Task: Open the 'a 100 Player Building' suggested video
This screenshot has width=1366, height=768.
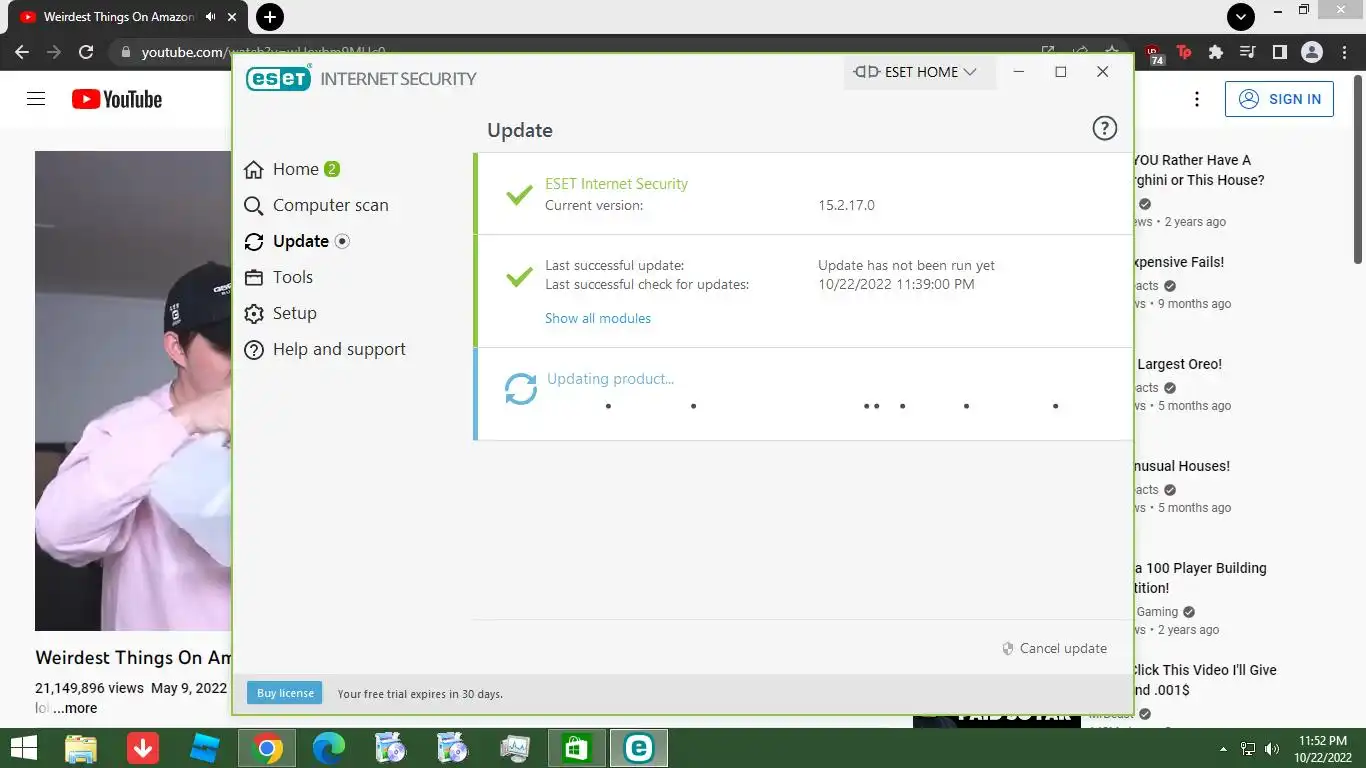Action: [1199, 578]
